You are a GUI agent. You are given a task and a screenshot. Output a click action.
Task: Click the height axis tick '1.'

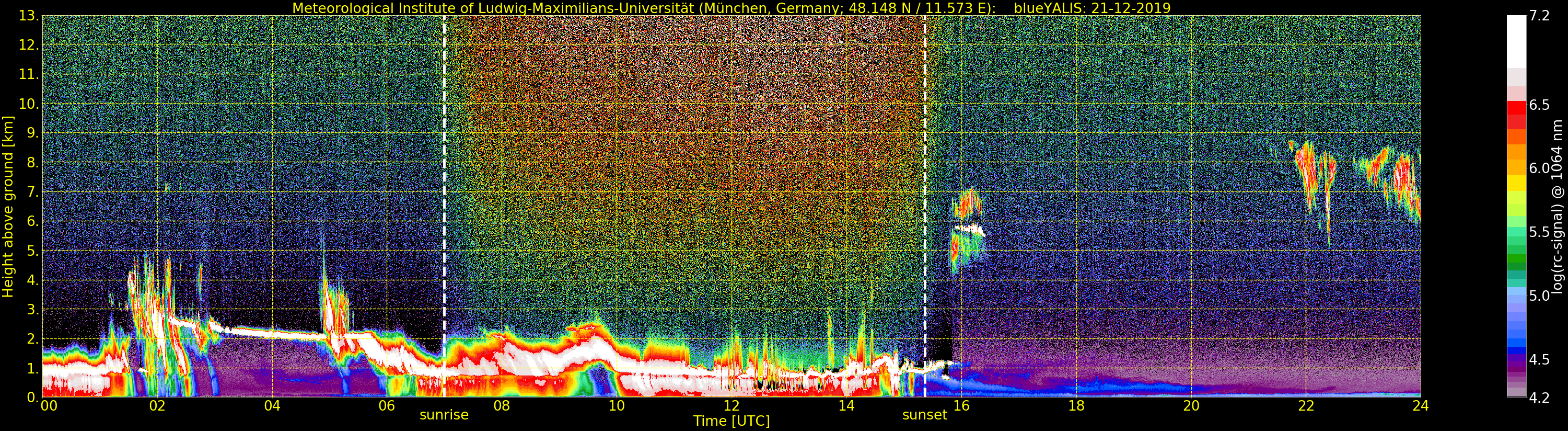32,368
